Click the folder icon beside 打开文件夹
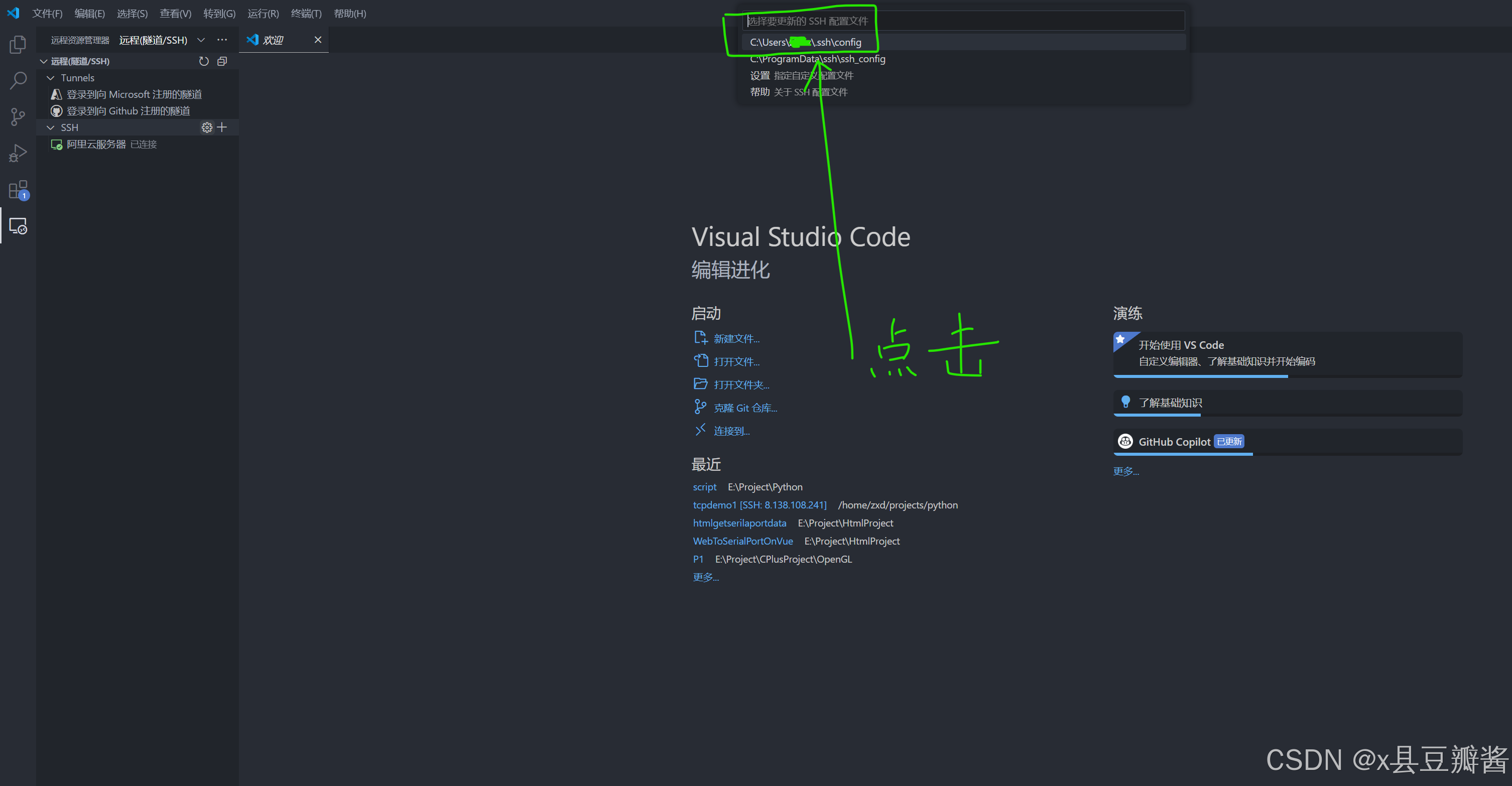This screenshot has width=1512, height=786. (x=701, y=384)
